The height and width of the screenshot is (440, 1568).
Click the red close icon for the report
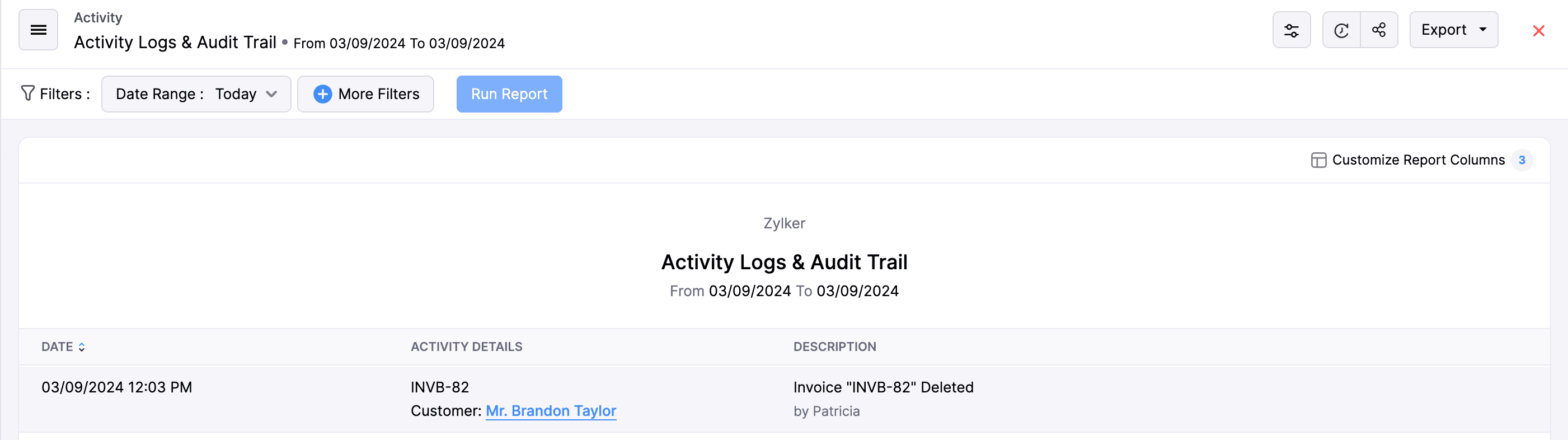point(1539,30)
